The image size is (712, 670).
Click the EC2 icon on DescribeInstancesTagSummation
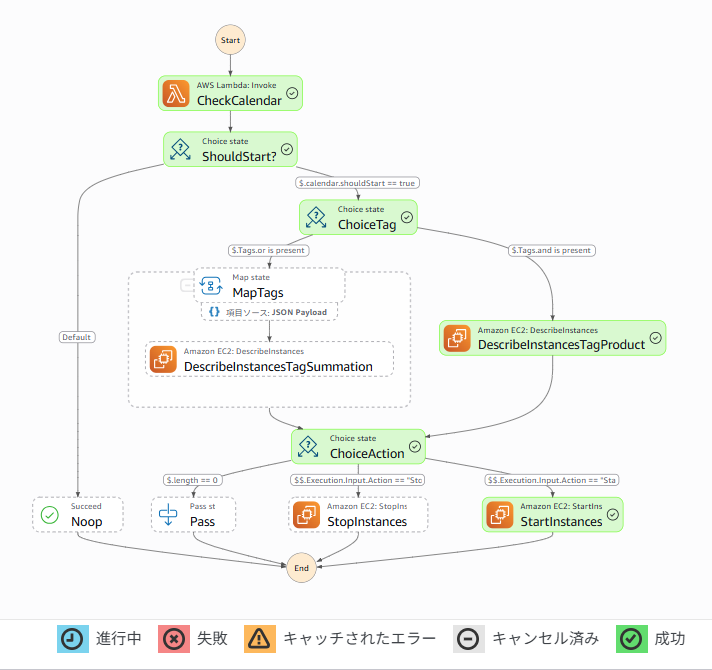point(163,359)
